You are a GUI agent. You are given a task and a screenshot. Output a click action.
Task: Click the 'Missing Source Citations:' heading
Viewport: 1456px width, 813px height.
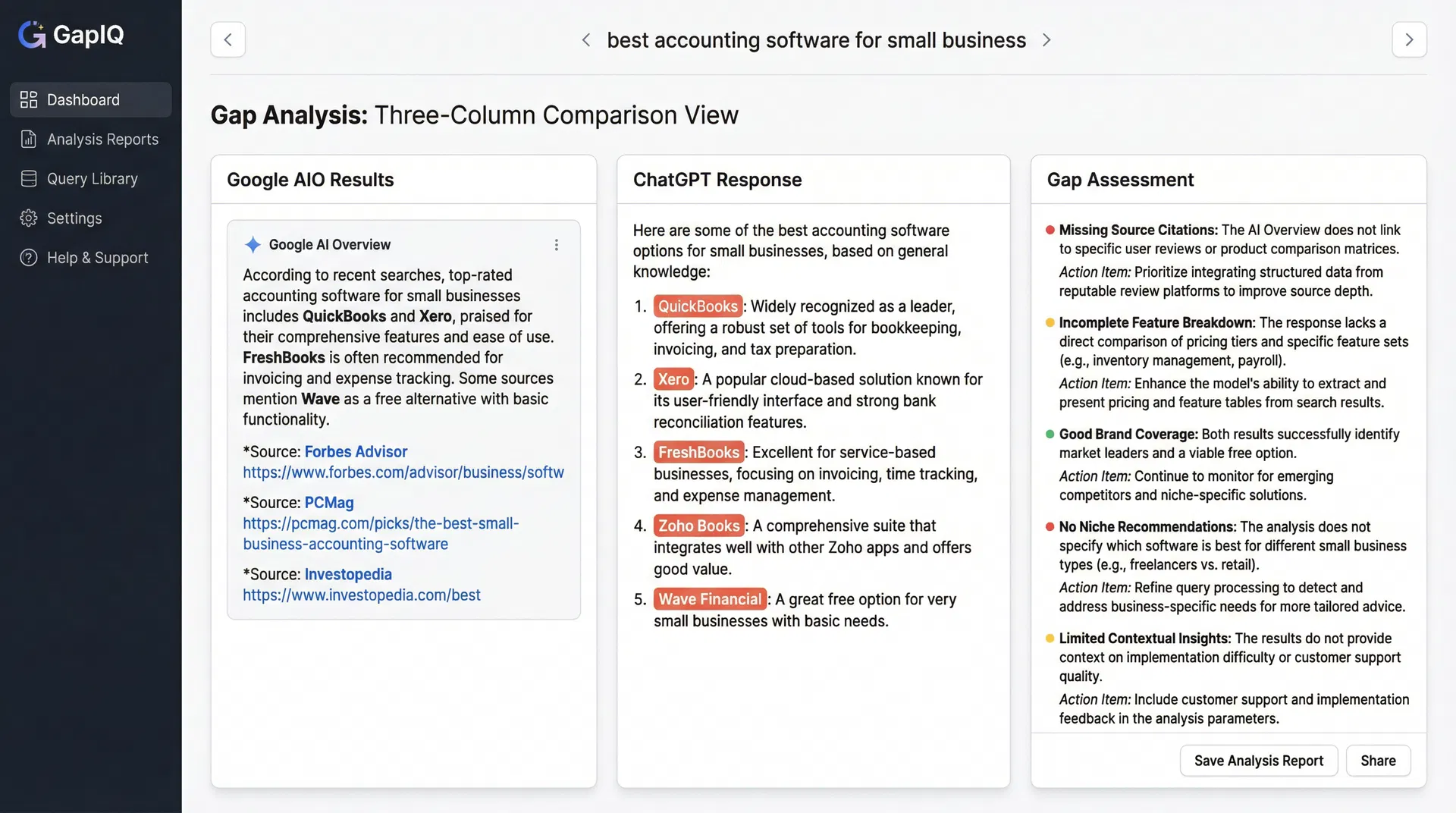click(x=1138, y=230)
